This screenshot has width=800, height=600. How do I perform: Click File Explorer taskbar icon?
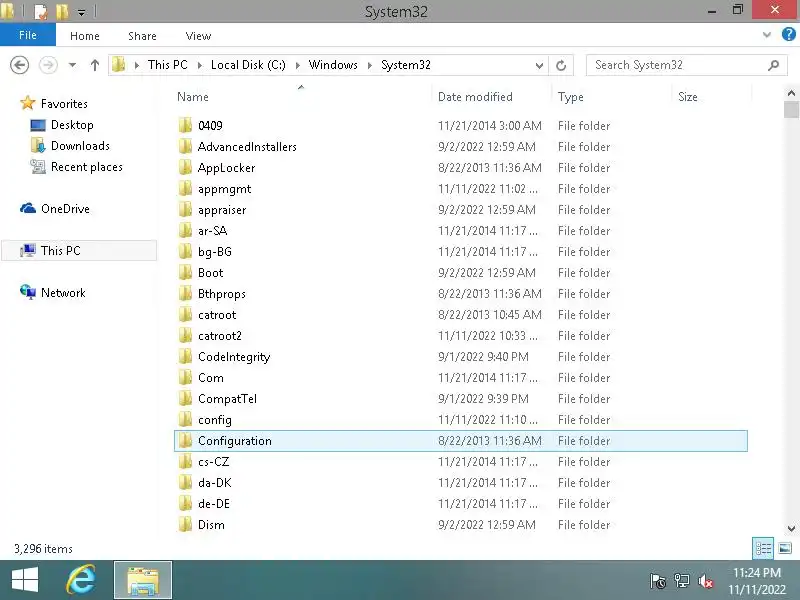[x=143, y=580]
